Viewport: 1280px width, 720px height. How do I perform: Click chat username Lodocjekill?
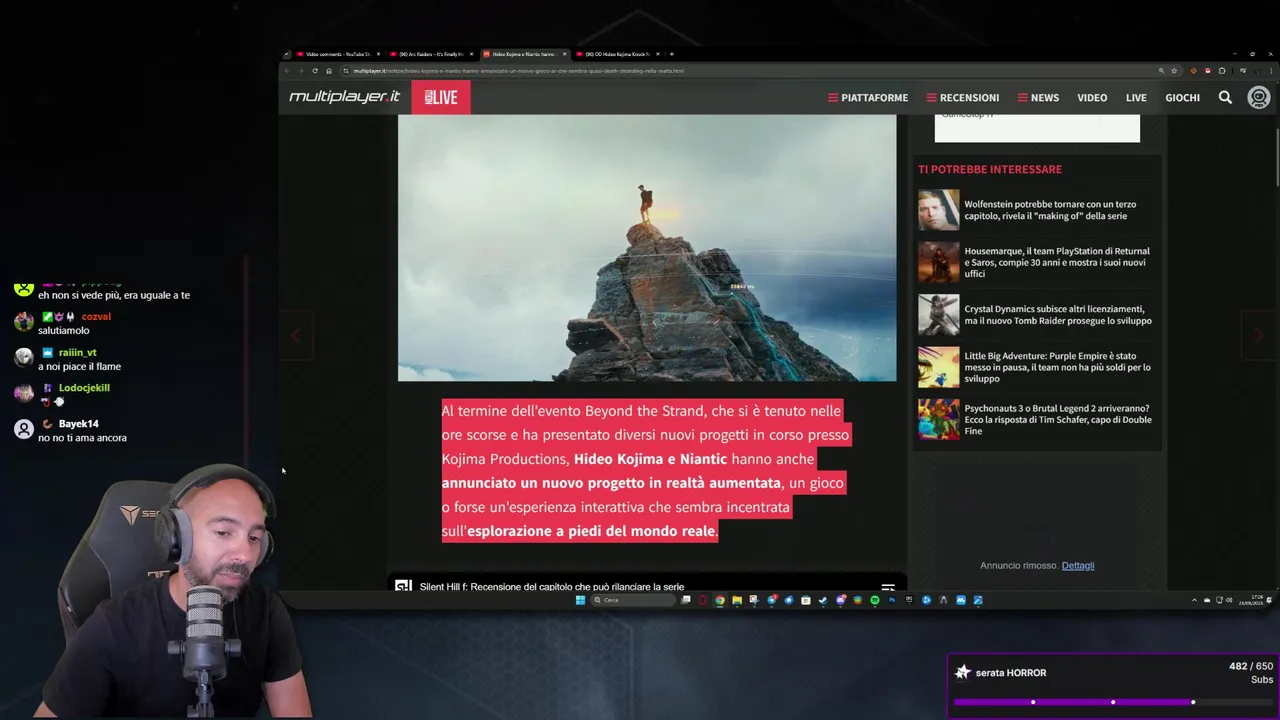[84, 387]
